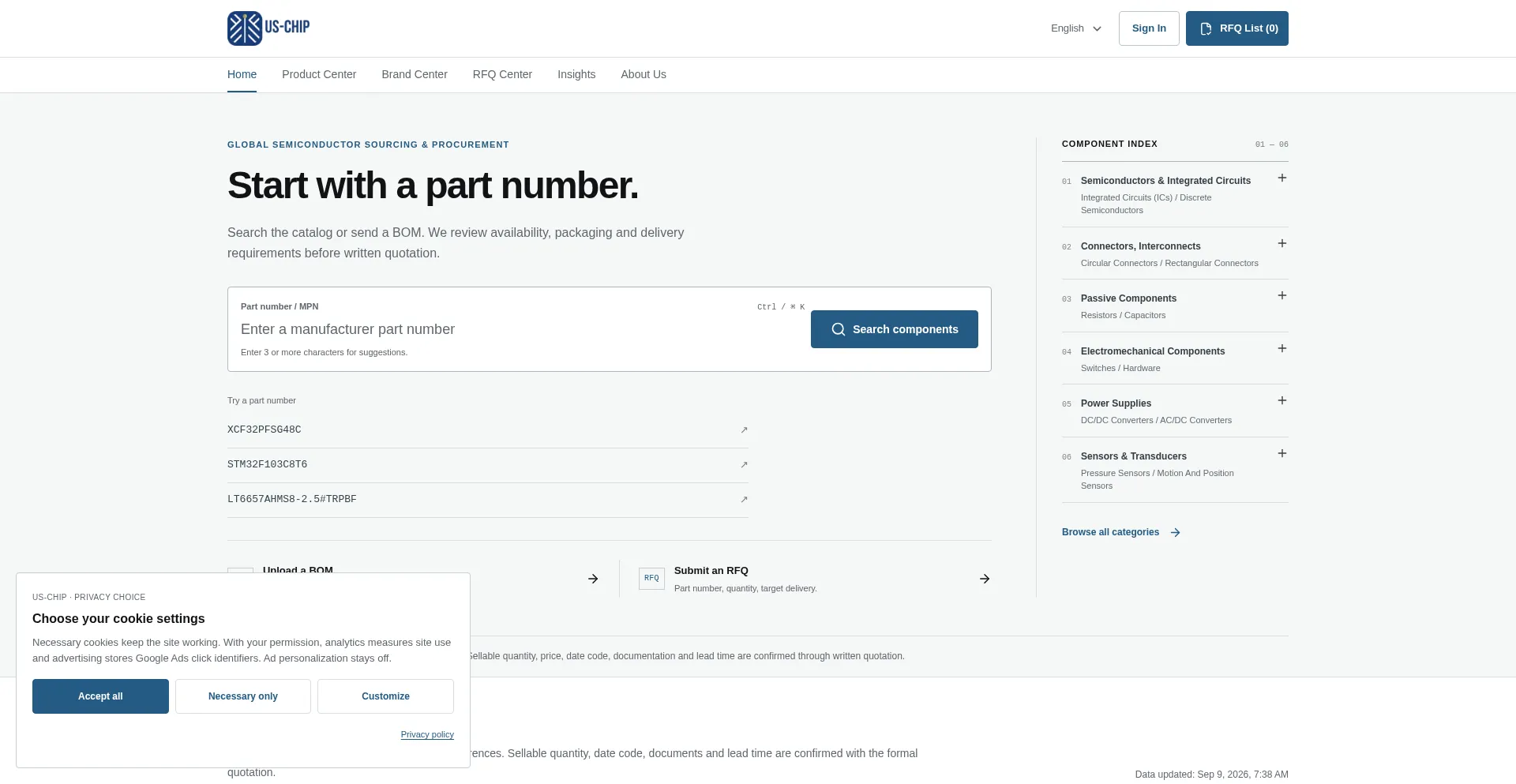Click 'Circular Connectors / Rectangular Connectors' text
This screenshot has height=784, width=1516.
pos(1169,264)
